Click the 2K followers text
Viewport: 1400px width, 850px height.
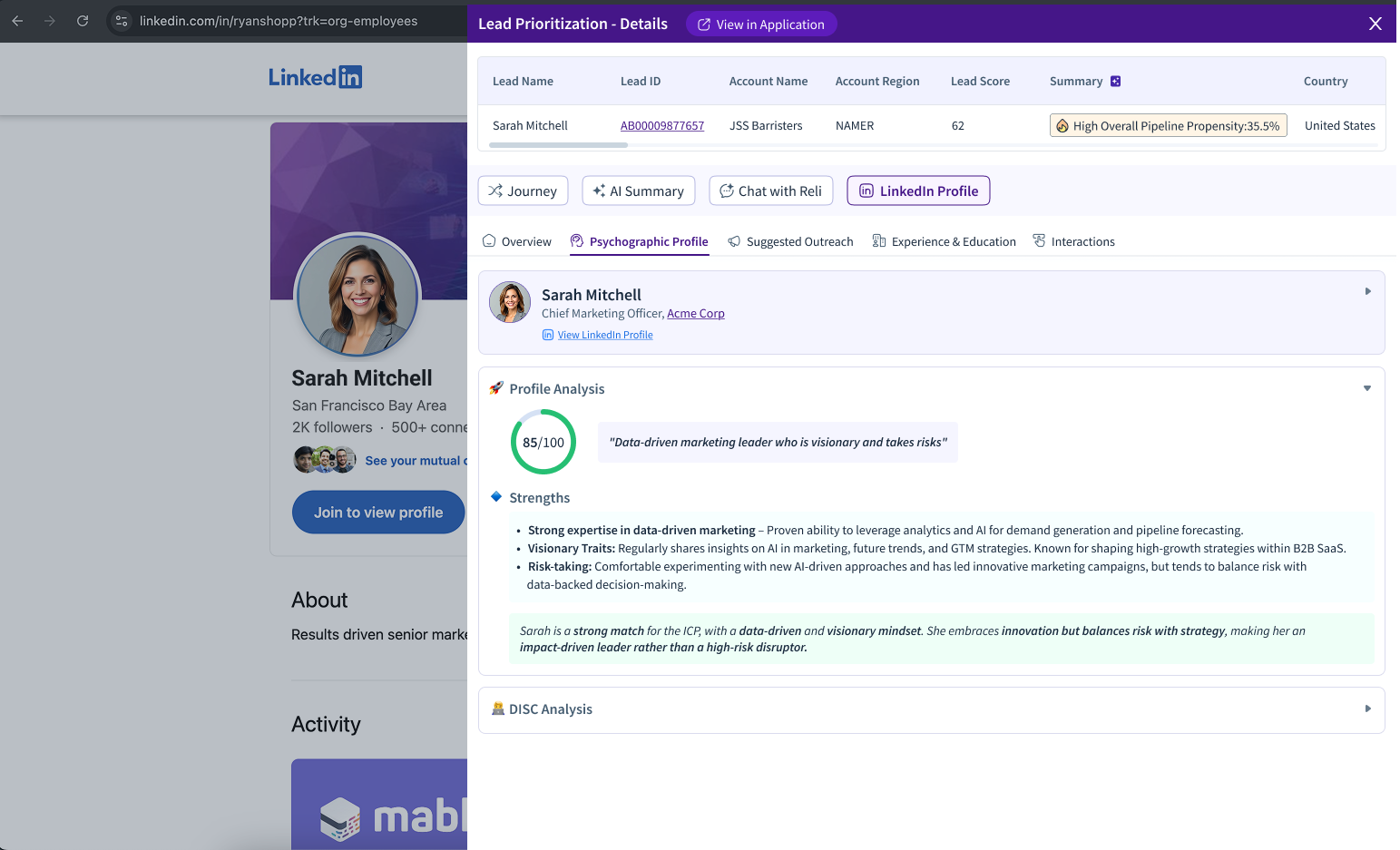point(332,427)
